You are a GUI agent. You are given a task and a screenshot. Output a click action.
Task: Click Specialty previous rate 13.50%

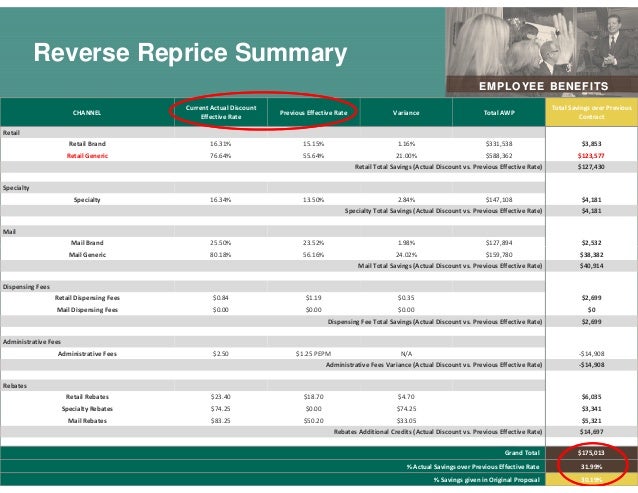pos(313,200)
